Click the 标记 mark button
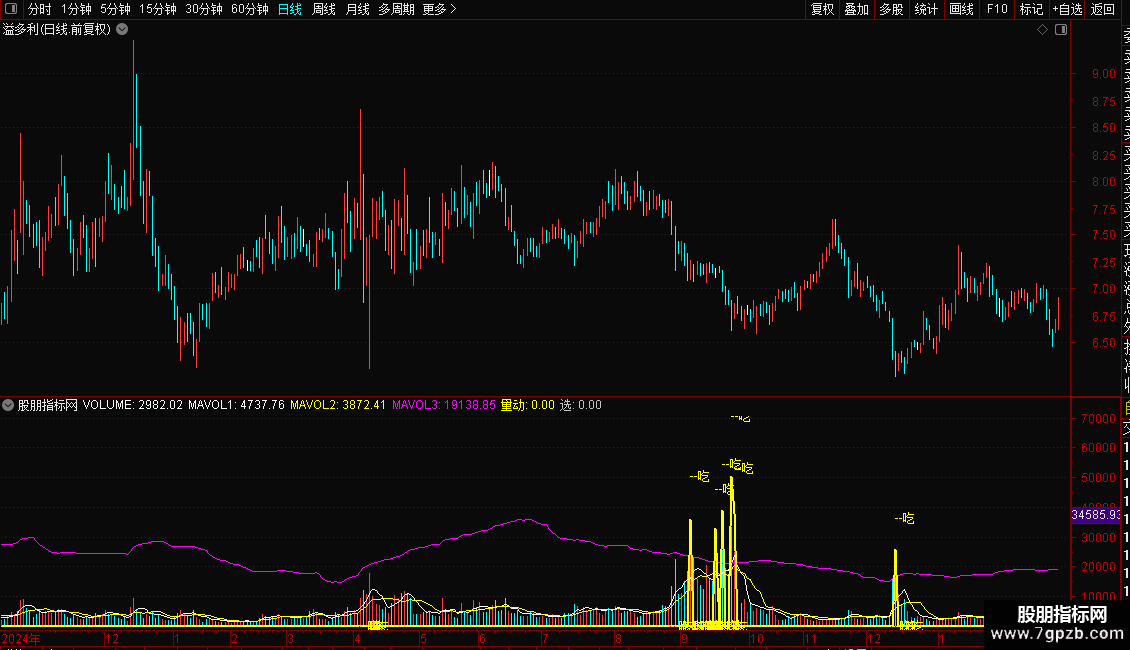 tap(1031, 9)
